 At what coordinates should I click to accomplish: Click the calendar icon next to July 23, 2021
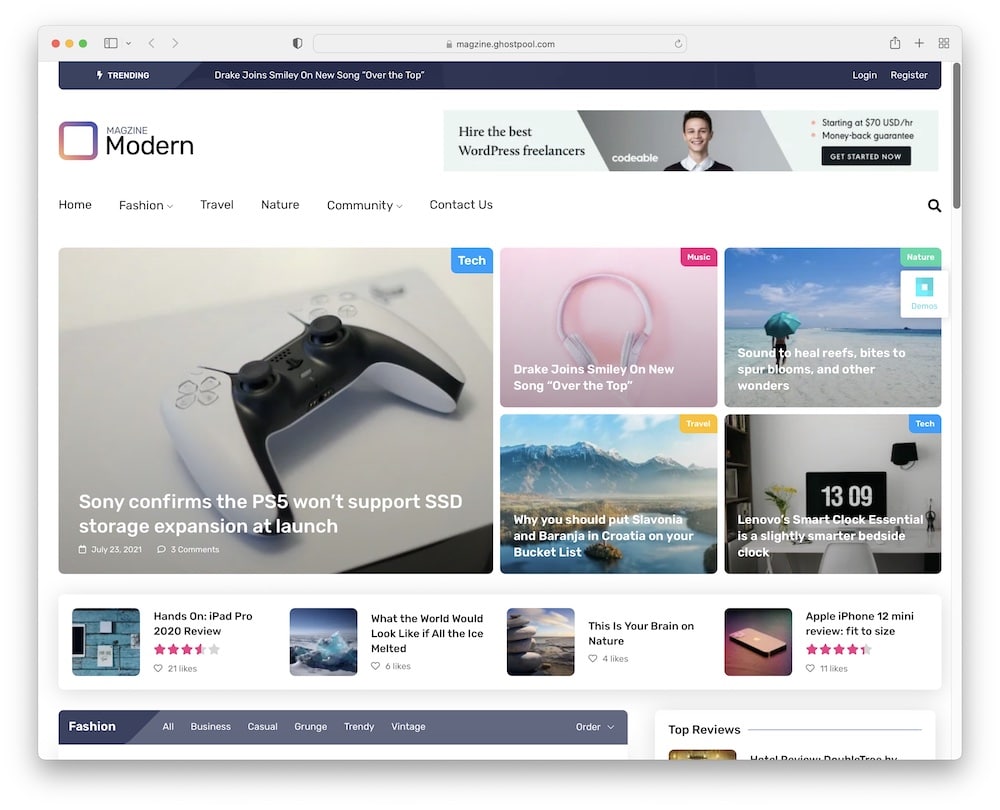pyautogui.click(x=82, y=549)
